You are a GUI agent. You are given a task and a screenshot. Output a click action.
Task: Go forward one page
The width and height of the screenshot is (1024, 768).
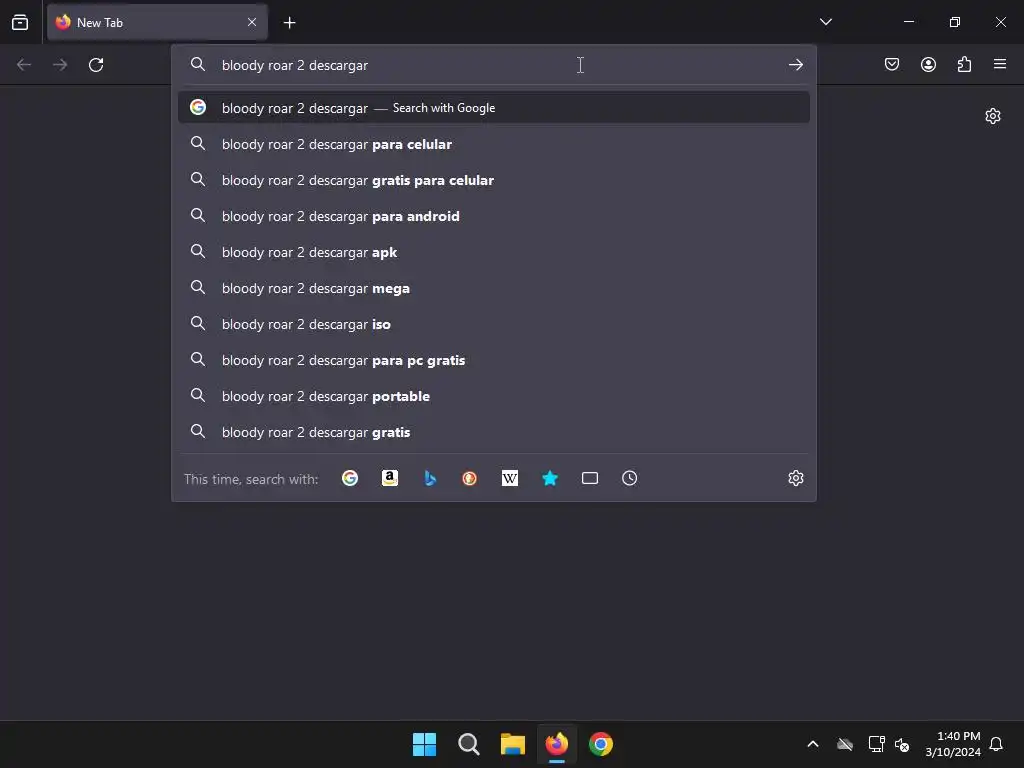tap(60, 65)
